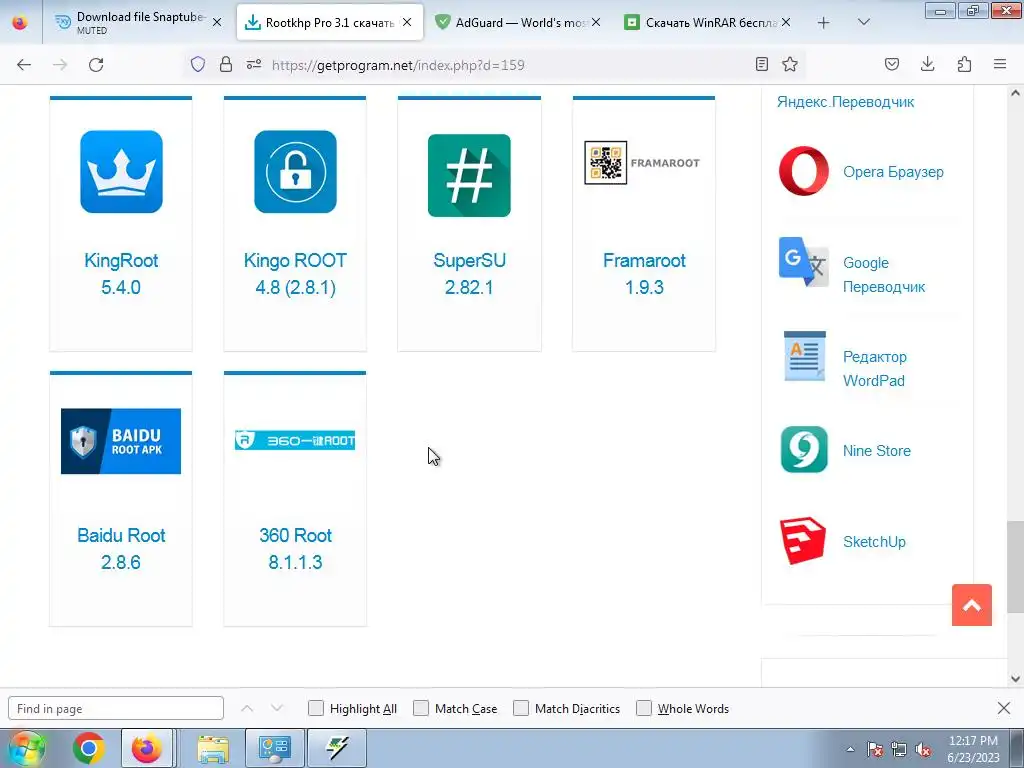Open the Extensions menu
This screenshot has width=1024, height=768.
[x=964, y=64]
